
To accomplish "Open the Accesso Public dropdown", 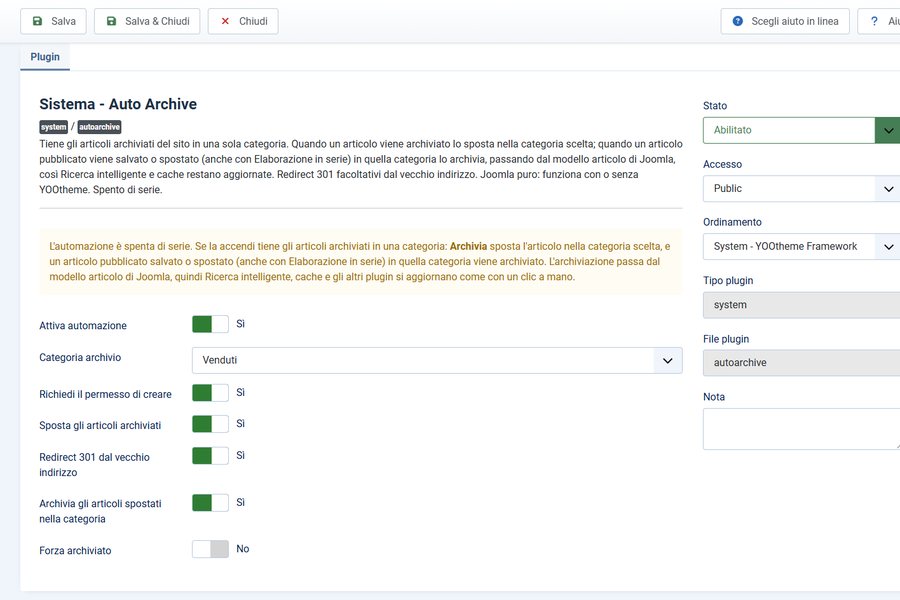I will (801, 189).
